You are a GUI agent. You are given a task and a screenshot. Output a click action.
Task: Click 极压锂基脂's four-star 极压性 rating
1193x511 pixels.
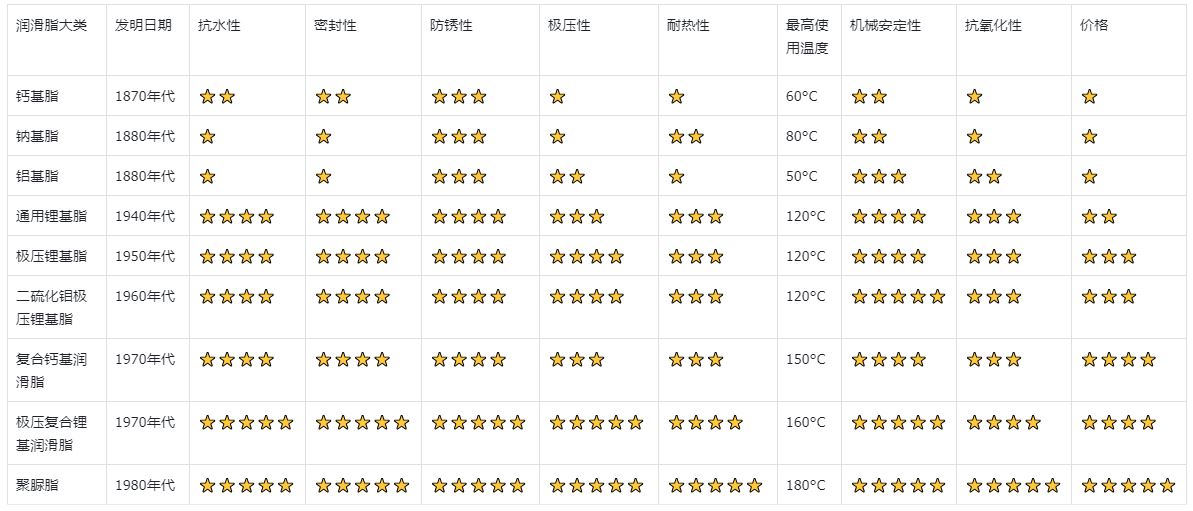(x=587, y=256)
